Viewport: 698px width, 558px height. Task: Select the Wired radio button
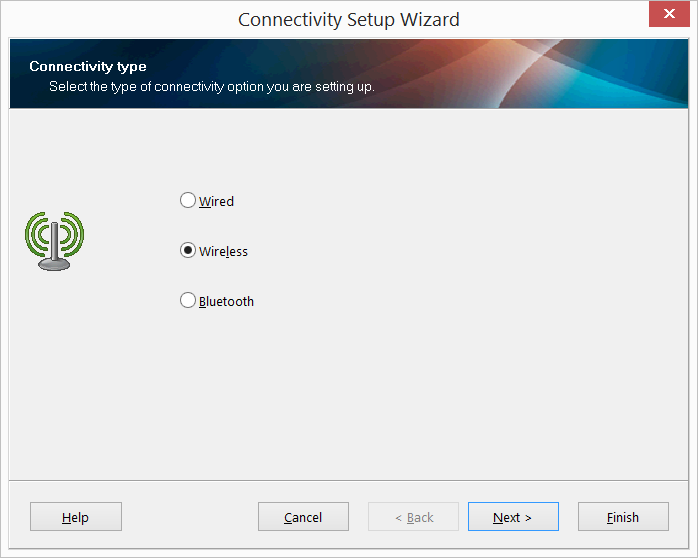click(x=188, y=201)
